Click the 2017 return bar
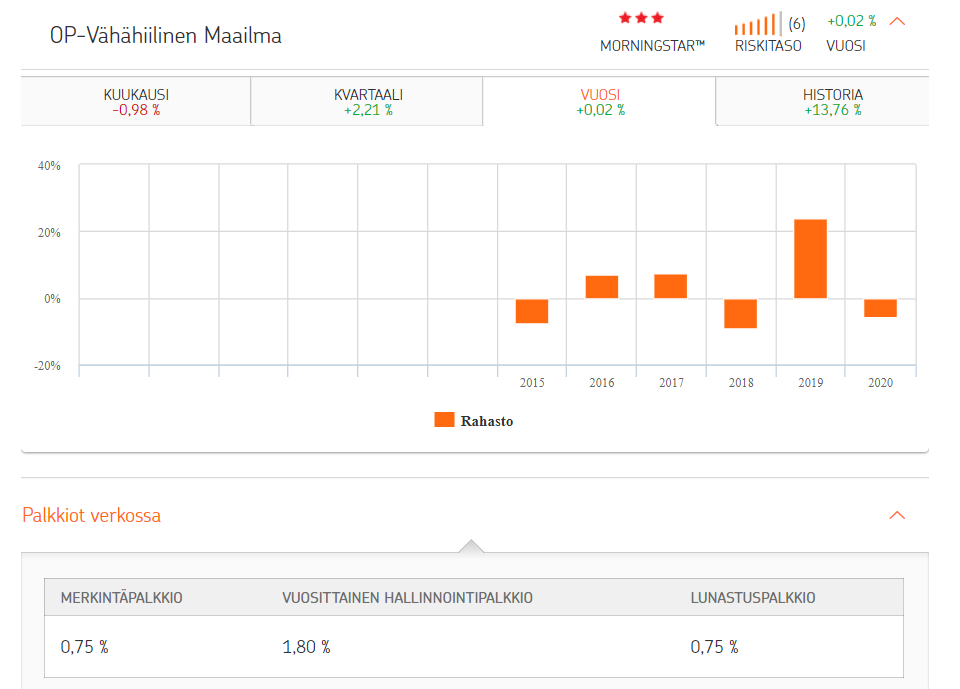This screenshot has width=960, height=689. tap(671, 286)
